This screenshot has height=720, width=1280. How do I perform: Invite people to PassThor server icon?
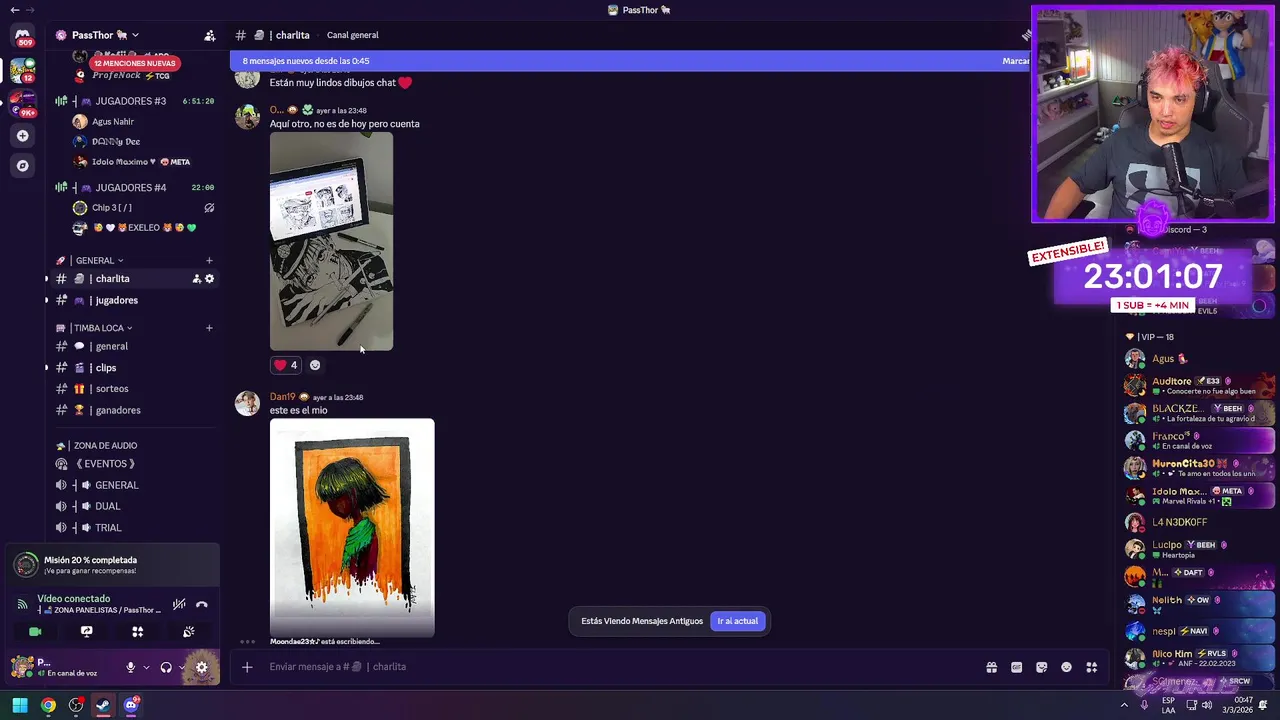point(209,35)
